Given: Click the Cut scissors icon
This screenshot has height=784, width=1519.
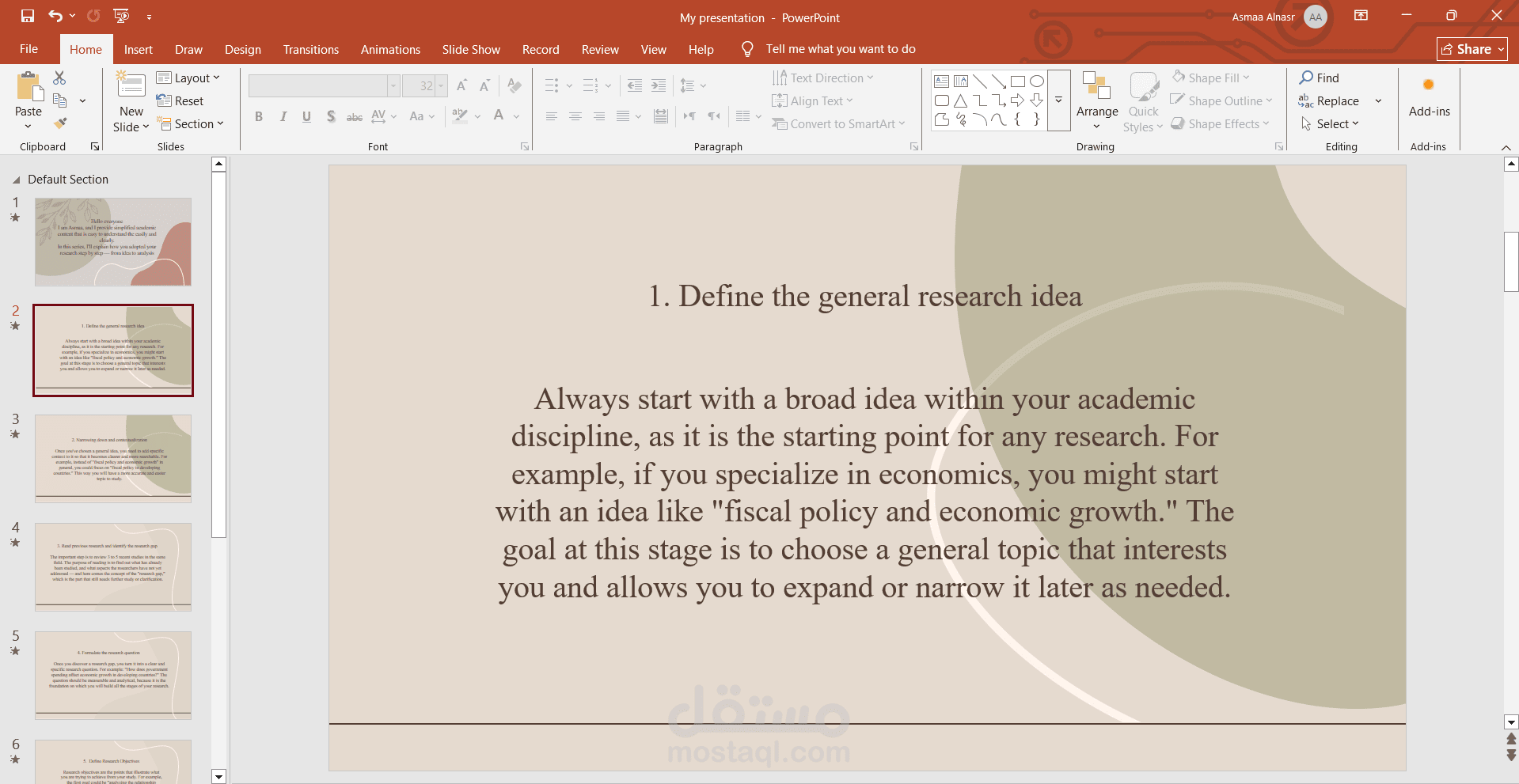Looking at the screenshot, I should coord(59,78).
